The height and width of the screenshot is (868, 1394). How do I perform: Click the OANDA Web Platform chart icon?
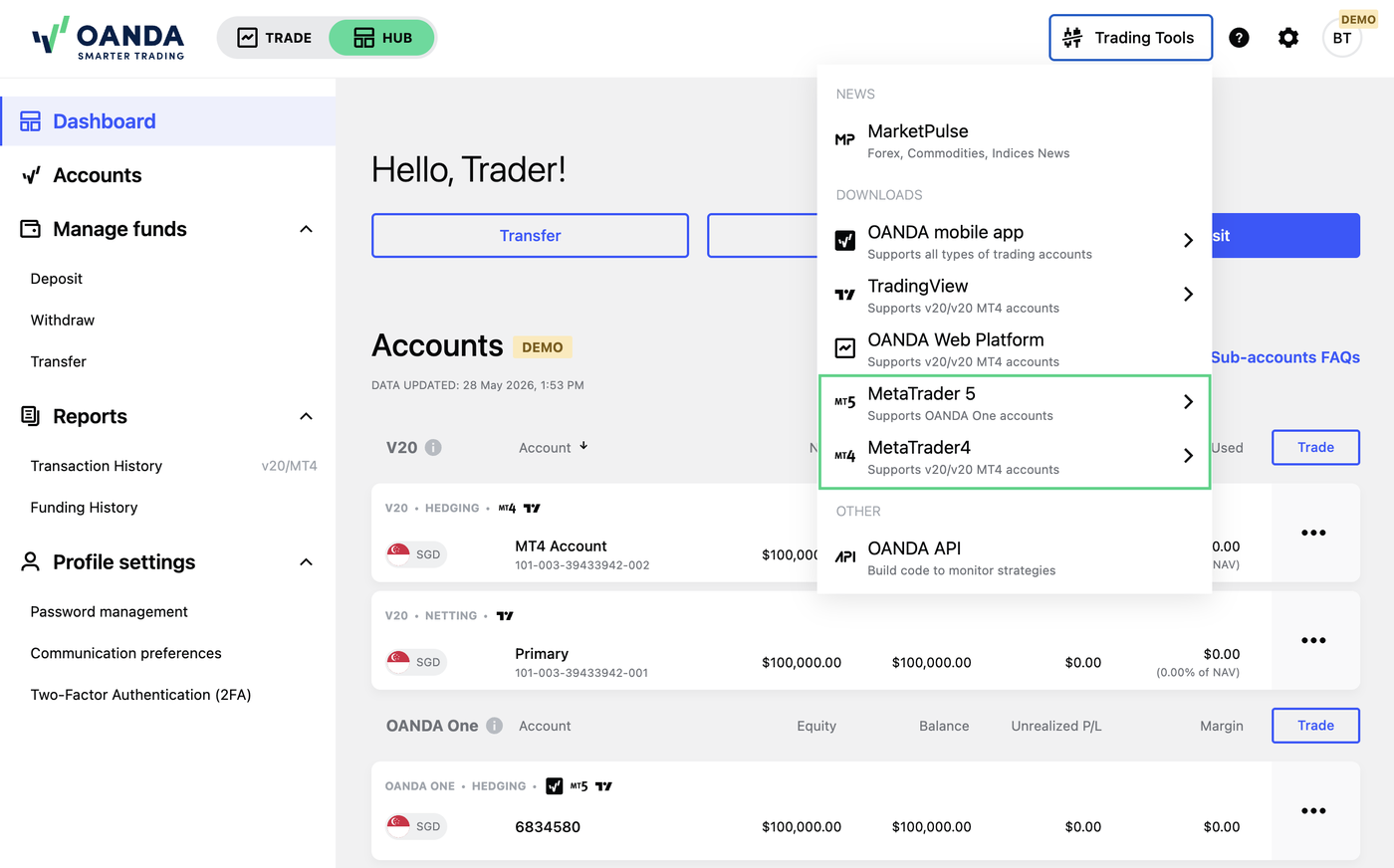[x=844, y=348]
